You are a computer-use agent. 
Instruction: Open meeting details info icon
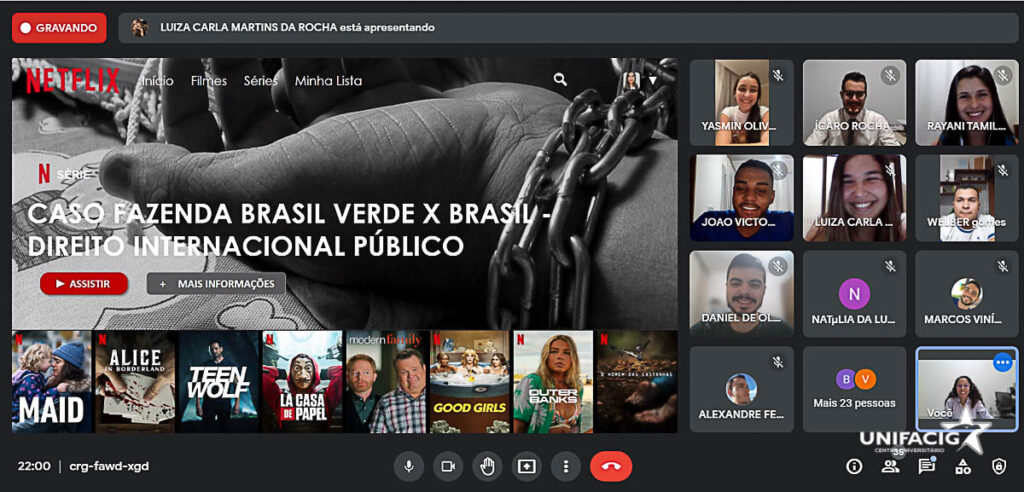pos(854,466)
